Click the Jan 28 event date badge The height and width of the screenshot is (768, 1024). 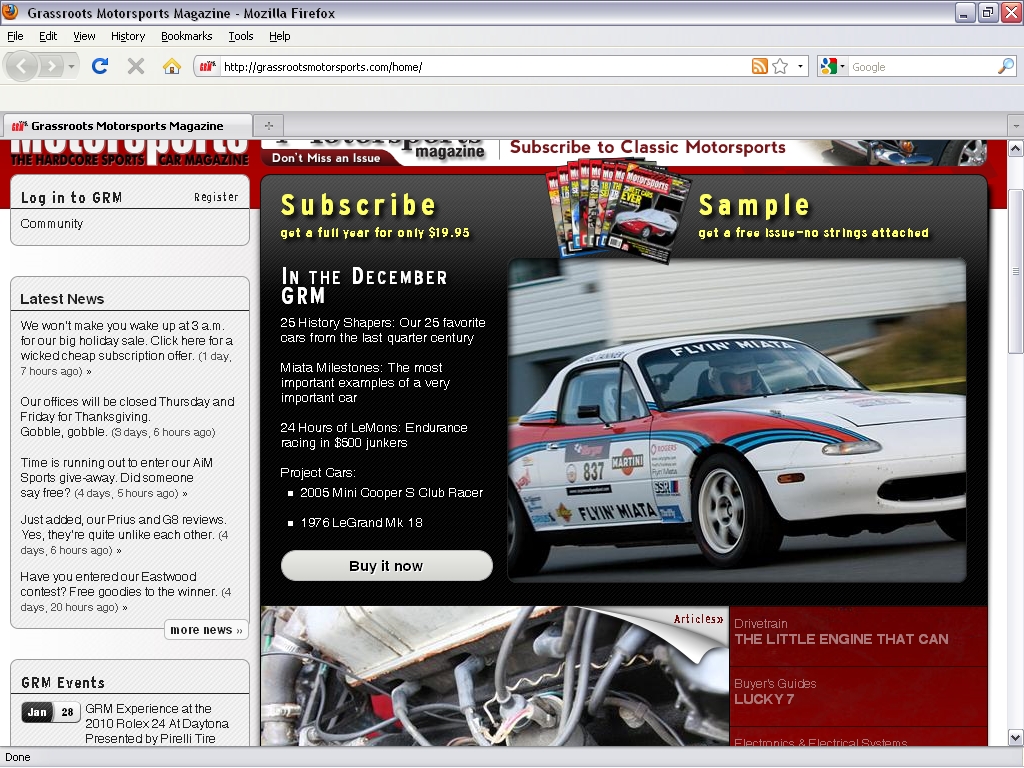tap(51, 712)
